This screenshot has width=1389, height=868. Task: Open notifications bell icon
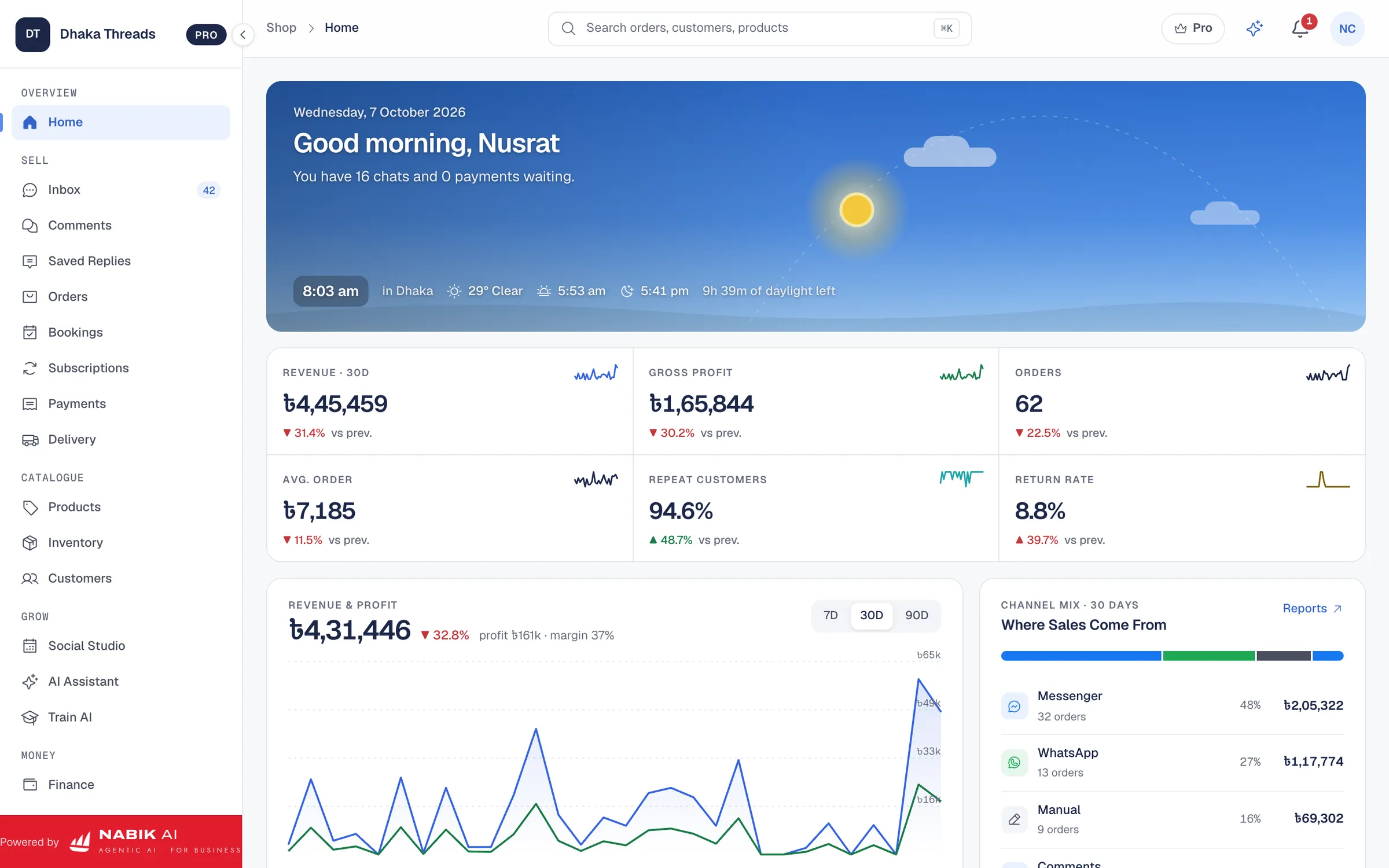click(x=1300, y=28)
